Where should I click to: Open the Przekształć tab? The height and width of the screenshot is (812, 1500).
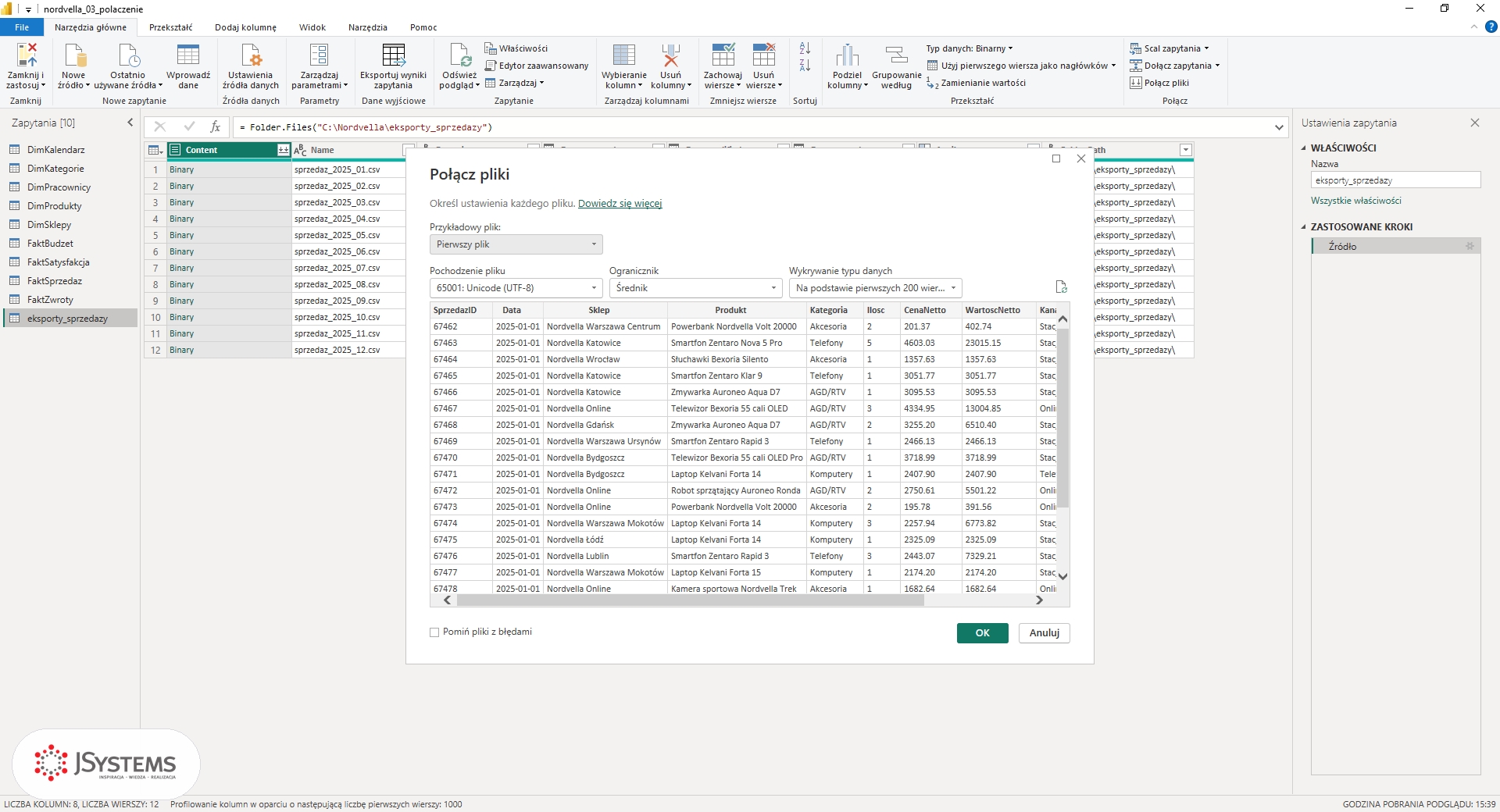[x=170, y=27]
